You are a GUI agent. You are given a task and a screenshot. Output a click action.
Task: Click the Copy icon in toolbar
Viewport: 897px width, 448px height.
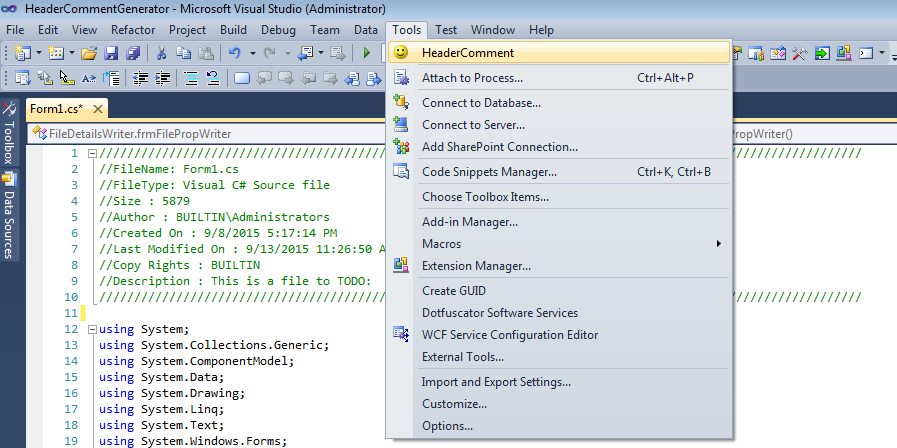click(x=184, y=53)
